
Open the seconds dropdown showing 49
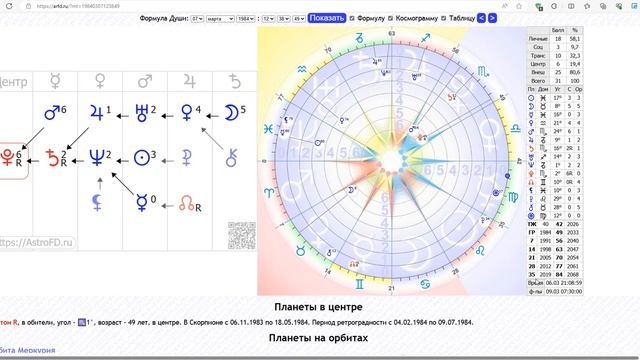pyautogui.click(x=299, y=19)
